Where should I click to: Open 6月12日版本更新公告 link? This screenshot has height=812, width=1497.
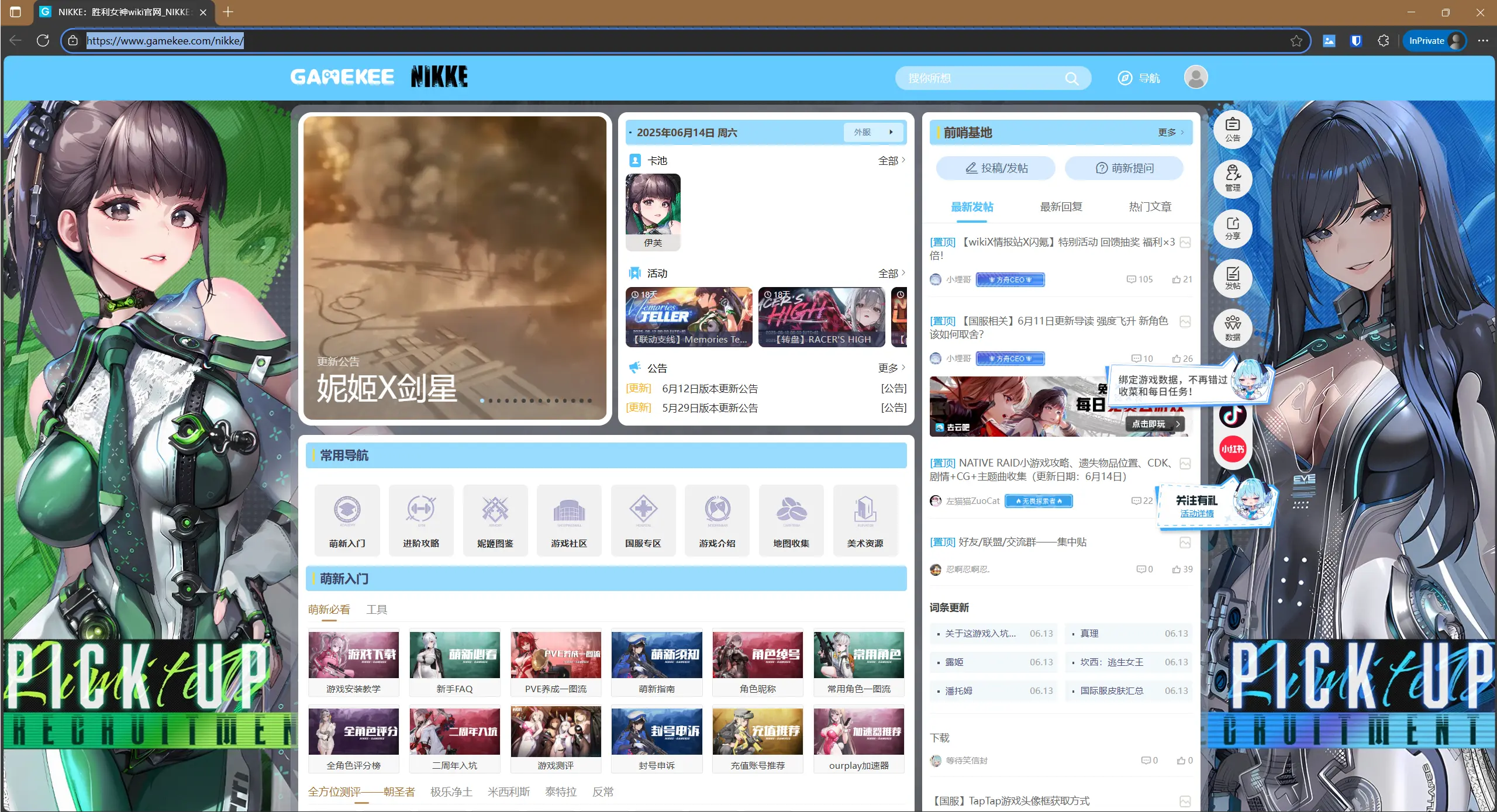tap(709, 389)
